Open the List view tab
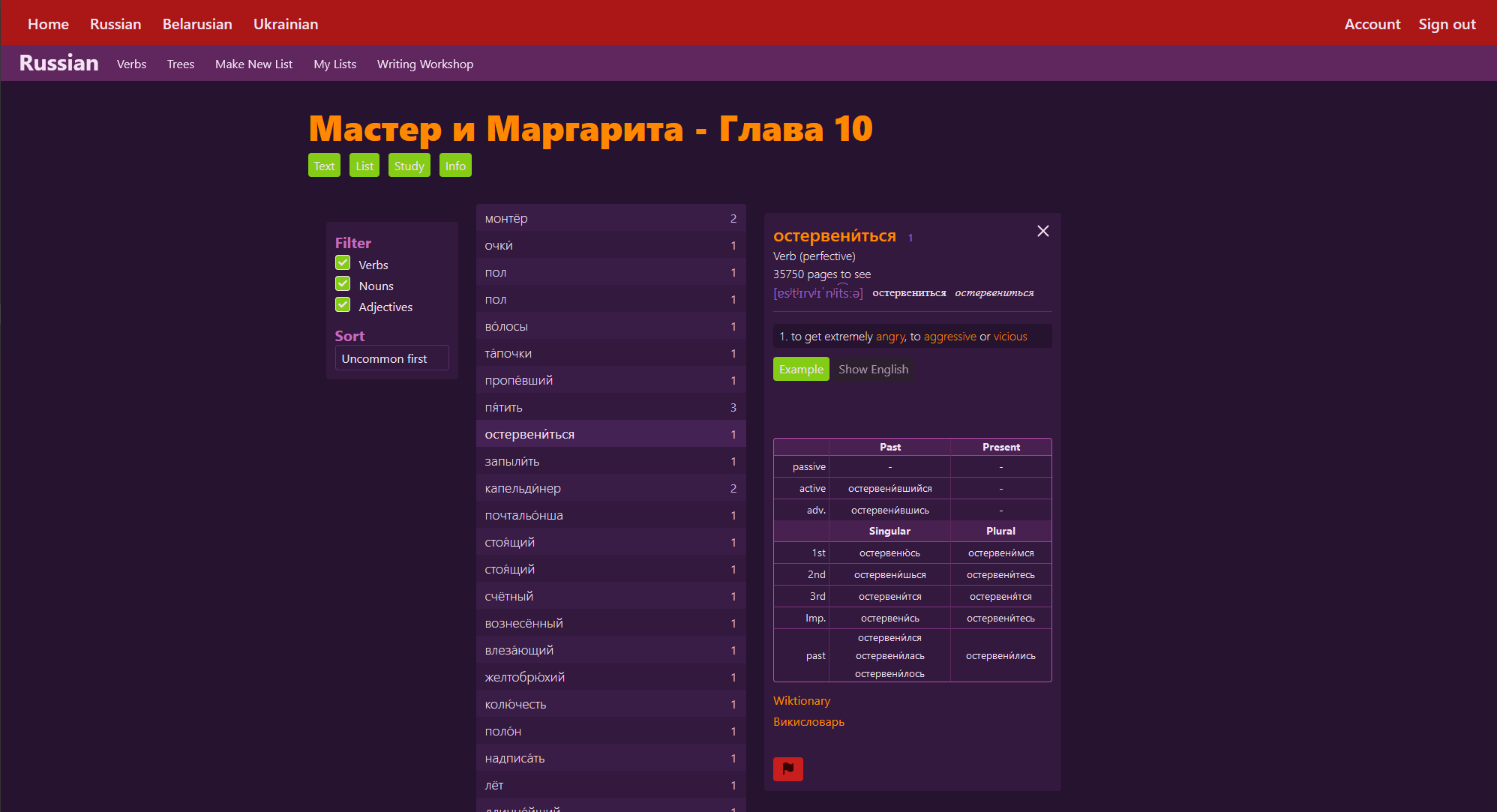The image size is (1497, 812). click(x=364, y=166)
